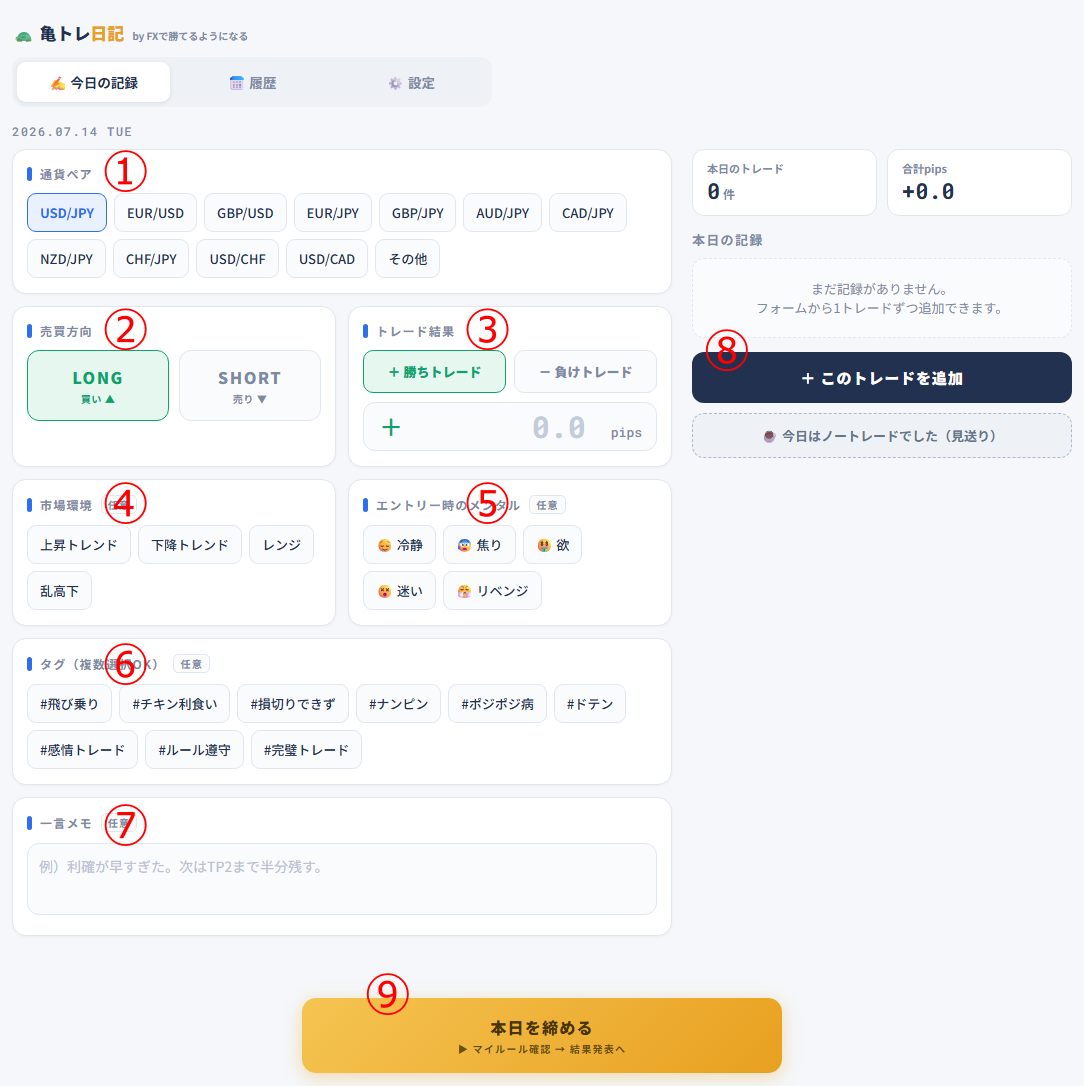
Task: Select 上昇トレンド market environment
Action: click(x=79, y=544)
